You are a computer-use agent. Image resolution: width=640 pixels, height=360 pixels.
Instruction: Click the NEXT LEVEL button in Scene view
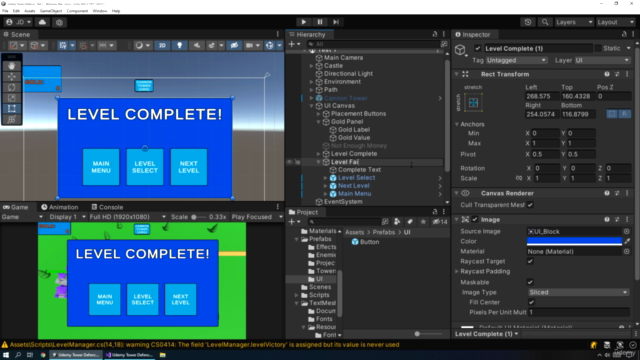[x=189, y=167]
